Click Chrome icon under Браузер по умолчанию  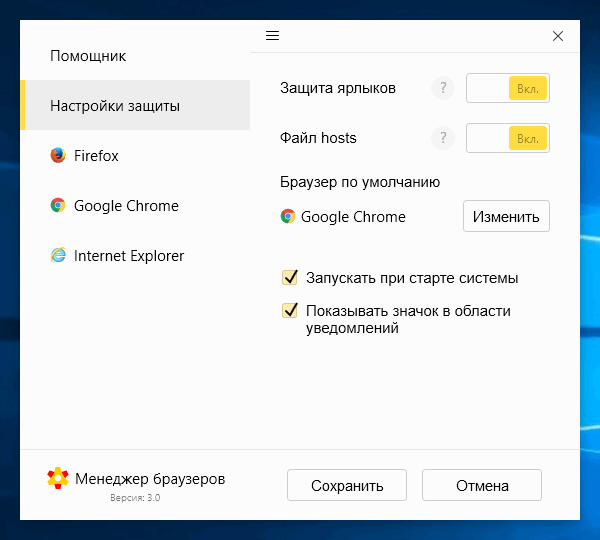click(288, 216)
